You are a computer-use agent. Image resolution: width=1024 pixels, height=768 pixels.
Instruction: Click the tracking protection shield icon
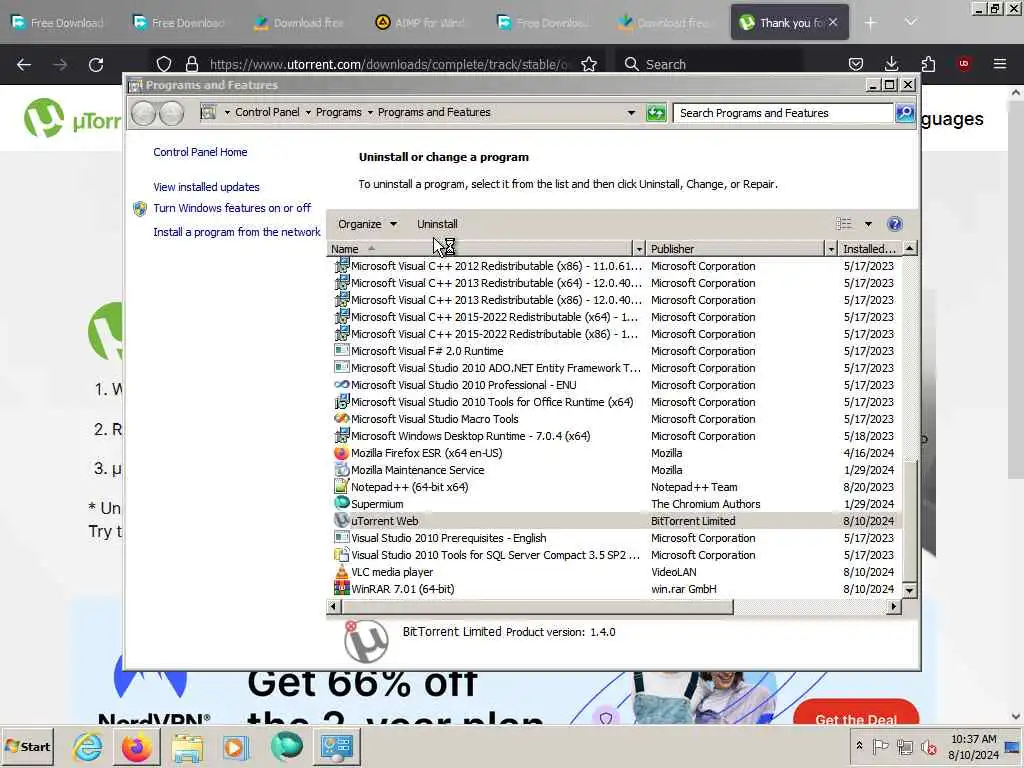click(164, 64)
